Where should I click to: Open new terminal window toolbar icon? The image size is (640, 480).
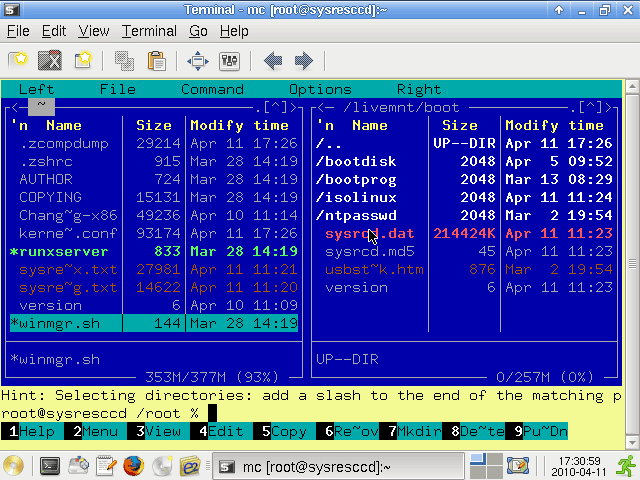(83, 60)
